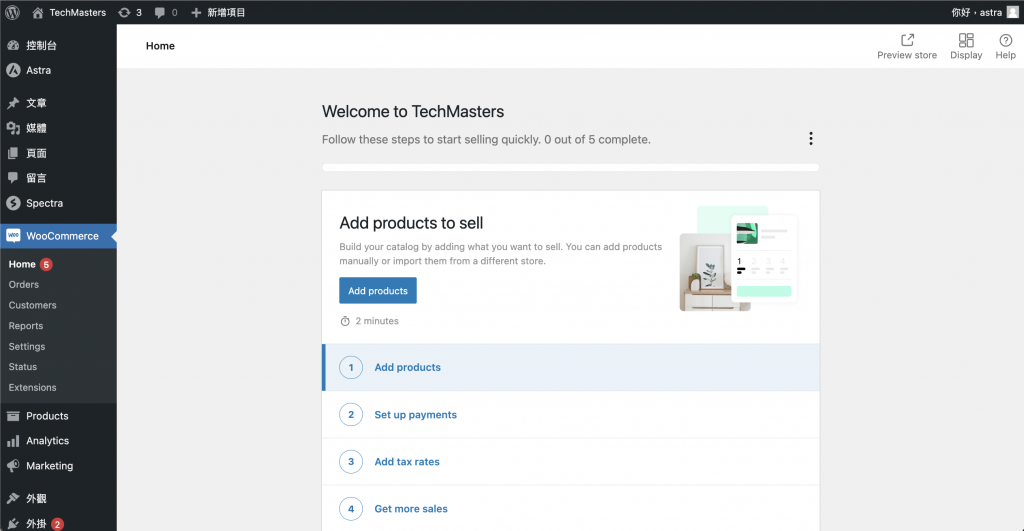Click the Marketing menu label

(x=50, y=466)
